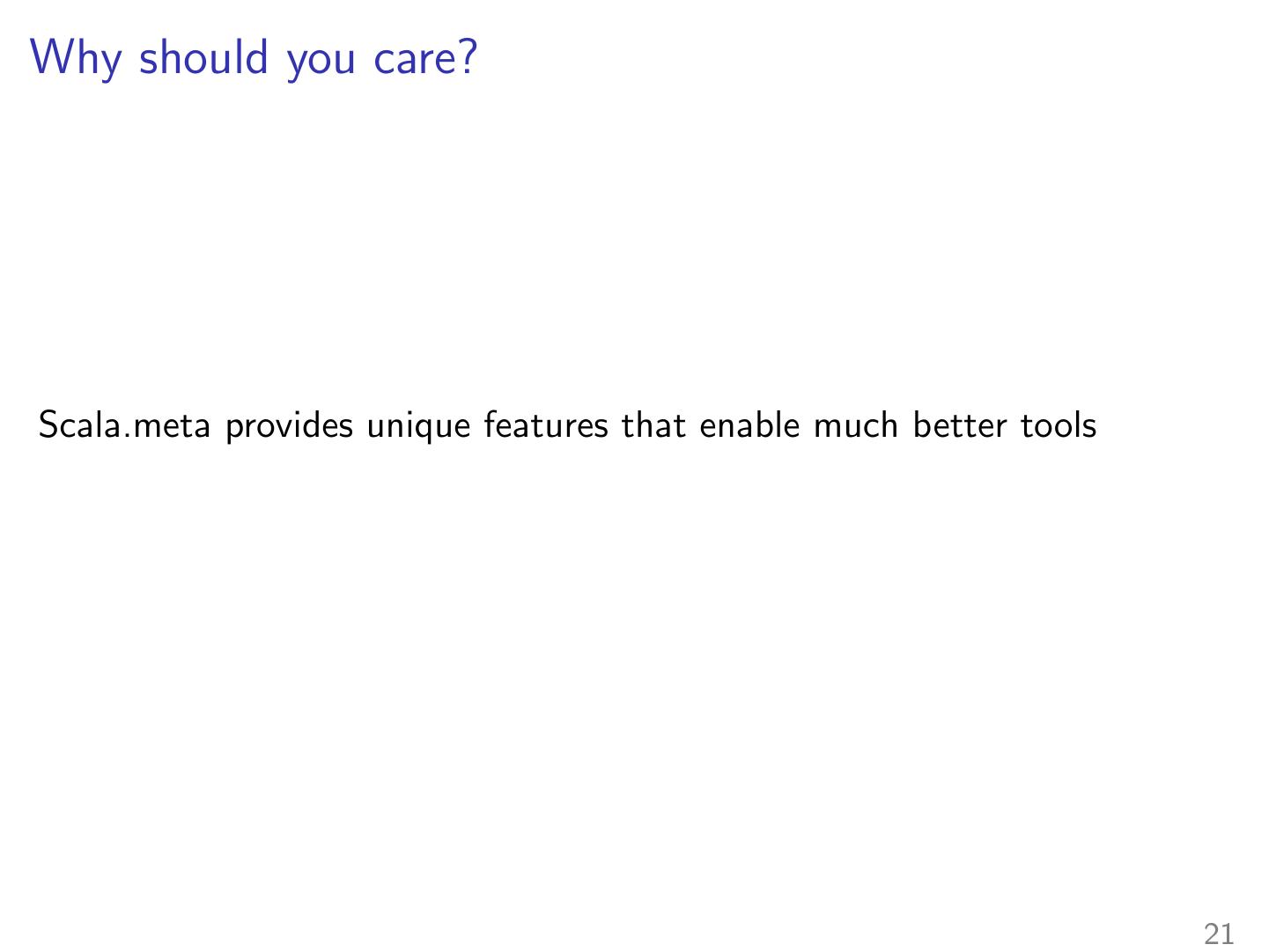The height and width of the screenshot is (952, 1269).
Task: Click the question mark in the title
Action: (467, 57)
